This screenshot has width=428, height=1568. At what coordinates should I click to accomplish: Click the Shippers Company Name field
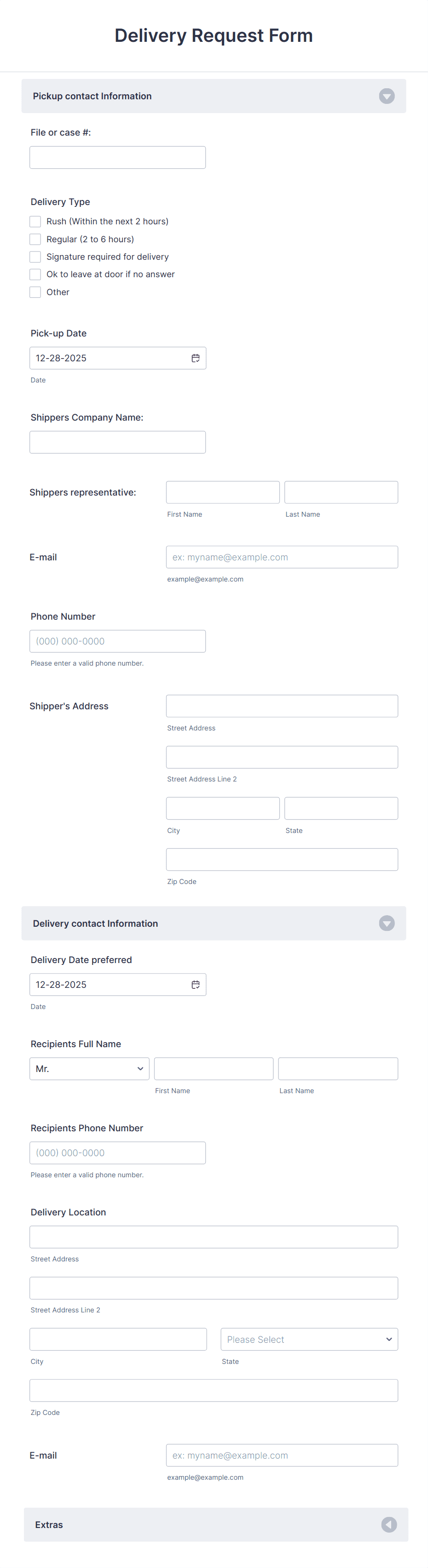(117, 441)
